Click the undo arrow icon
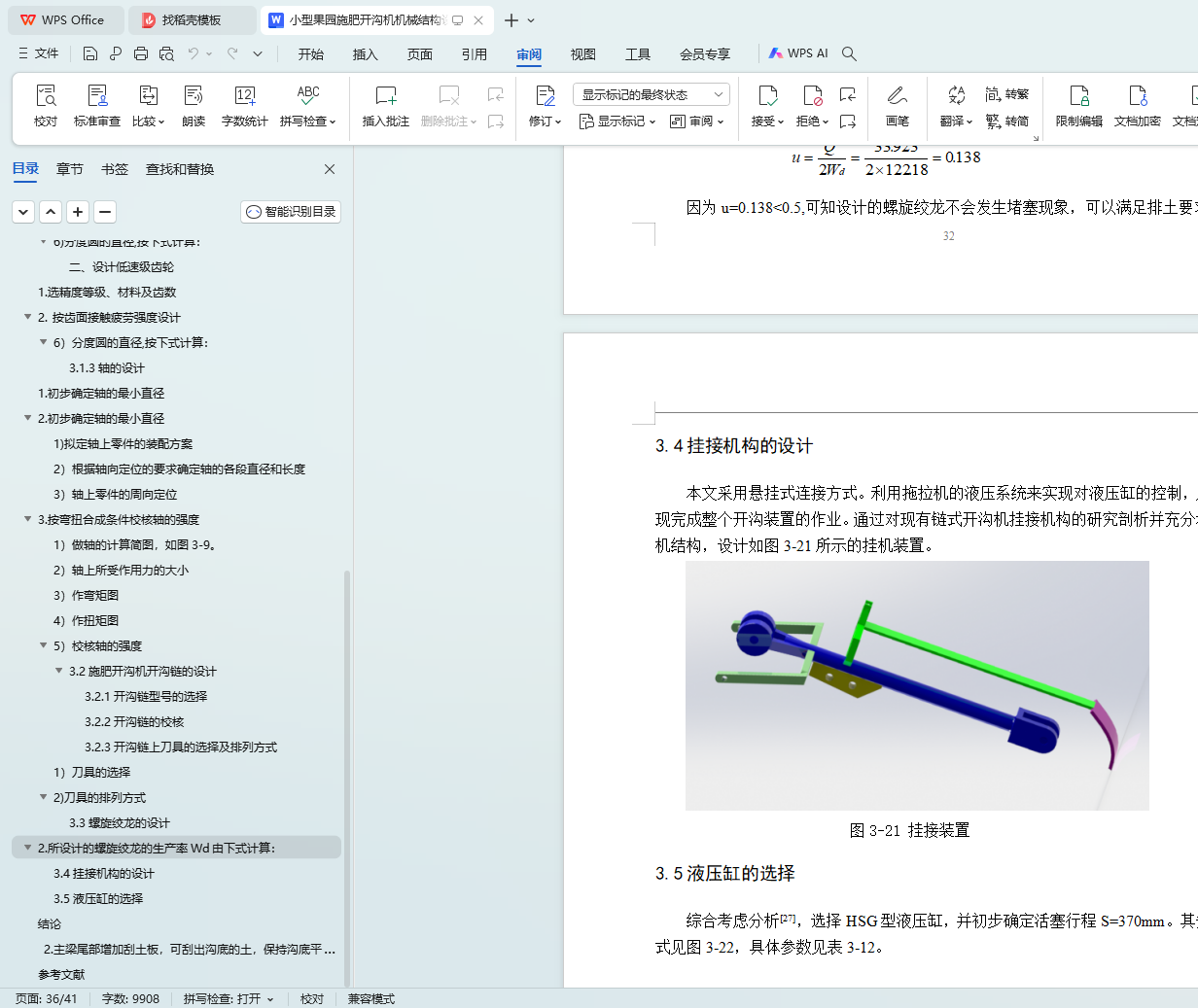This screenshot has height=1008, width=1198. (x=194, y=53)
